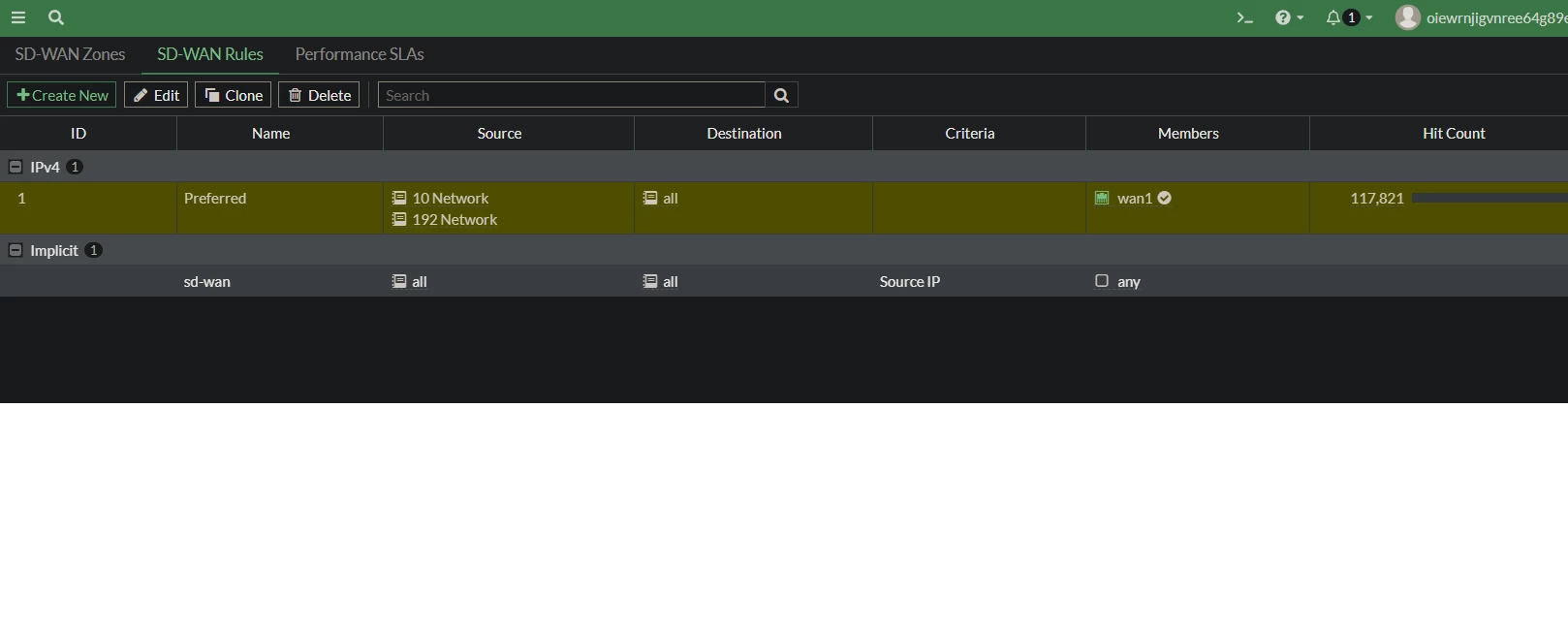Viewport: 1568px width, 628px height.
Task: Sort by the ID column header
Action: click(x=78, y=134)
